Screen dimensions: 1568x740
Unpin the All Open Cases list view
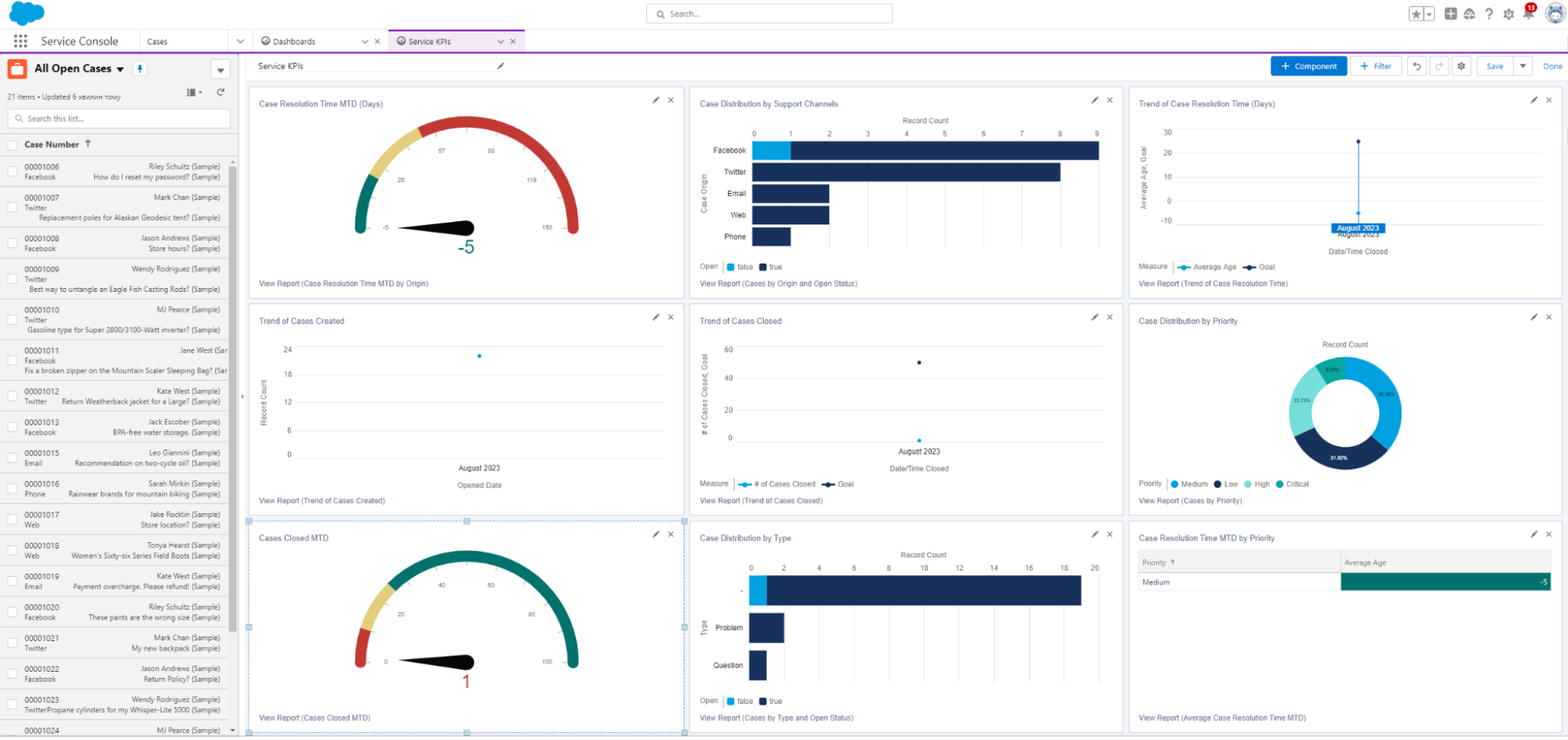(140, 69)
